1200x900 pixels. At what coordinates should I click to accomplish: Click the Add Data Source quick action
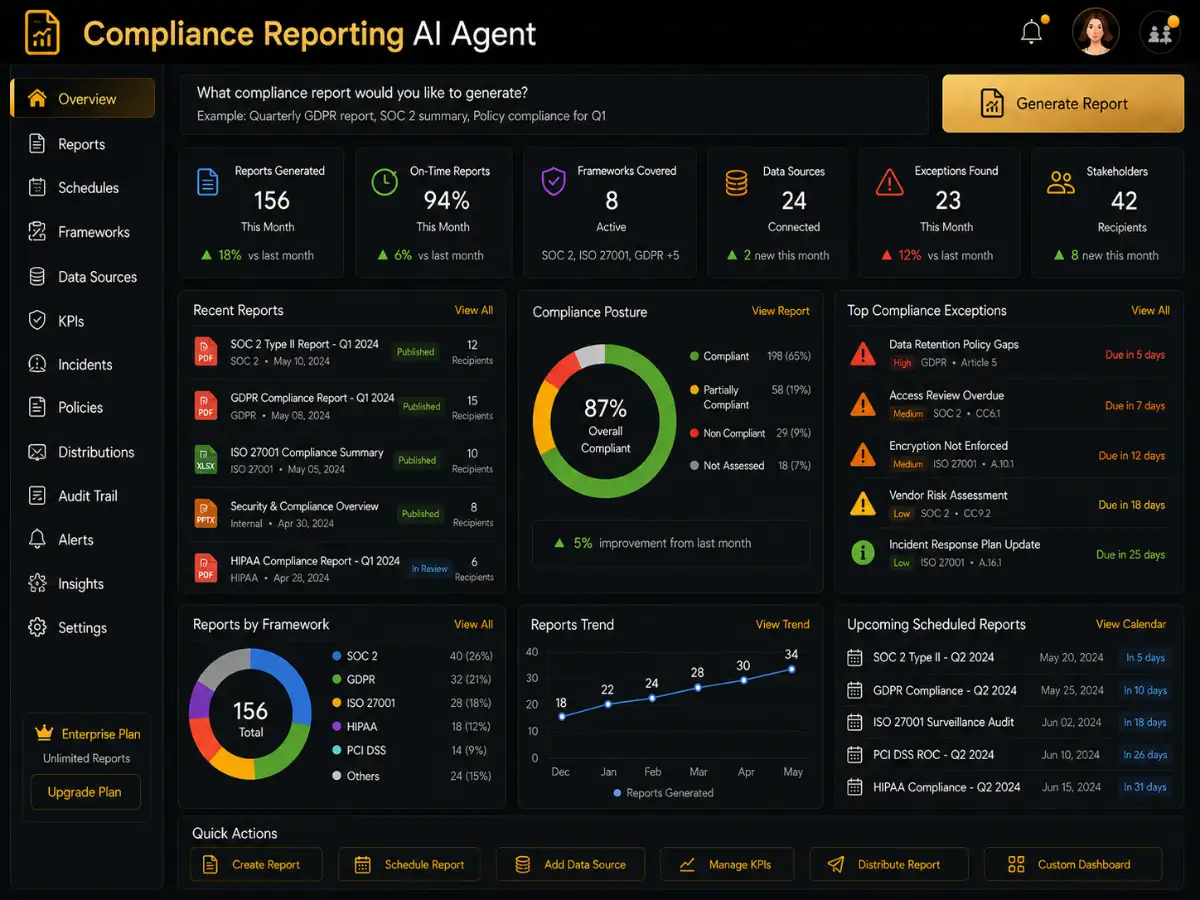(x=571, y=864)
